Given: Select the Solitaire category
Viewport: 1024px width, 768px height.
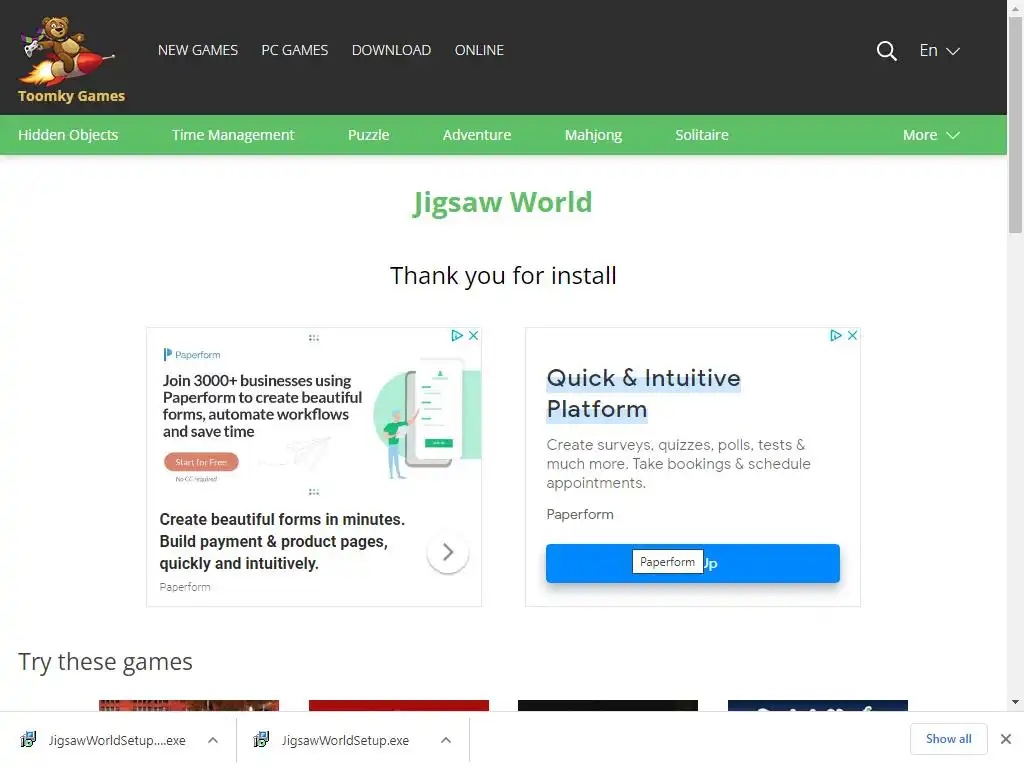Looking at the screenshot, I should click(701, 135).
